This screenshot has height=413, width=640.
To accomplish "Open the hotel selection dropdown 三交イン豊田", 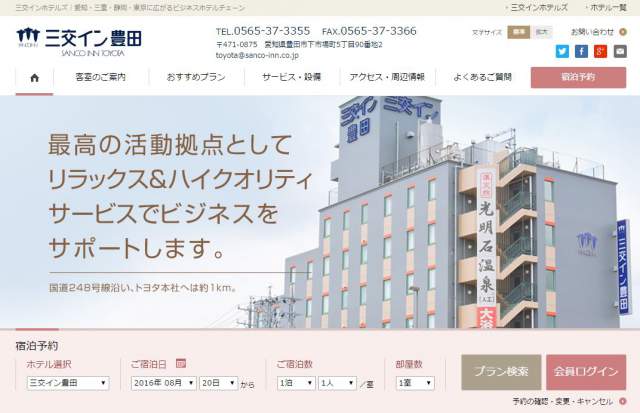I will [68, 383].
